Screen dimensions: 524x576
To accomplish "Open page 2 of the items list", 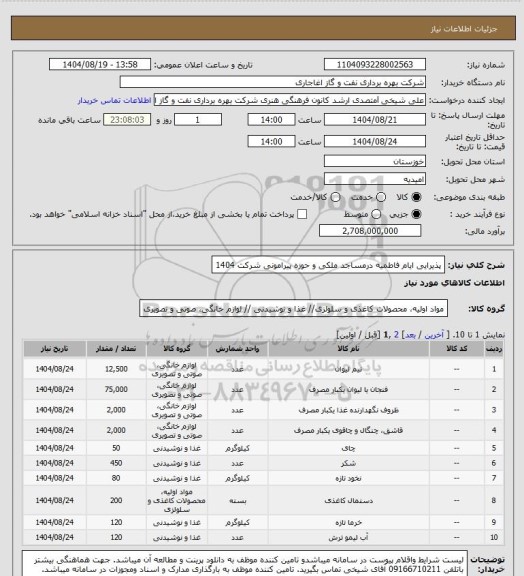I will (396, 335).
